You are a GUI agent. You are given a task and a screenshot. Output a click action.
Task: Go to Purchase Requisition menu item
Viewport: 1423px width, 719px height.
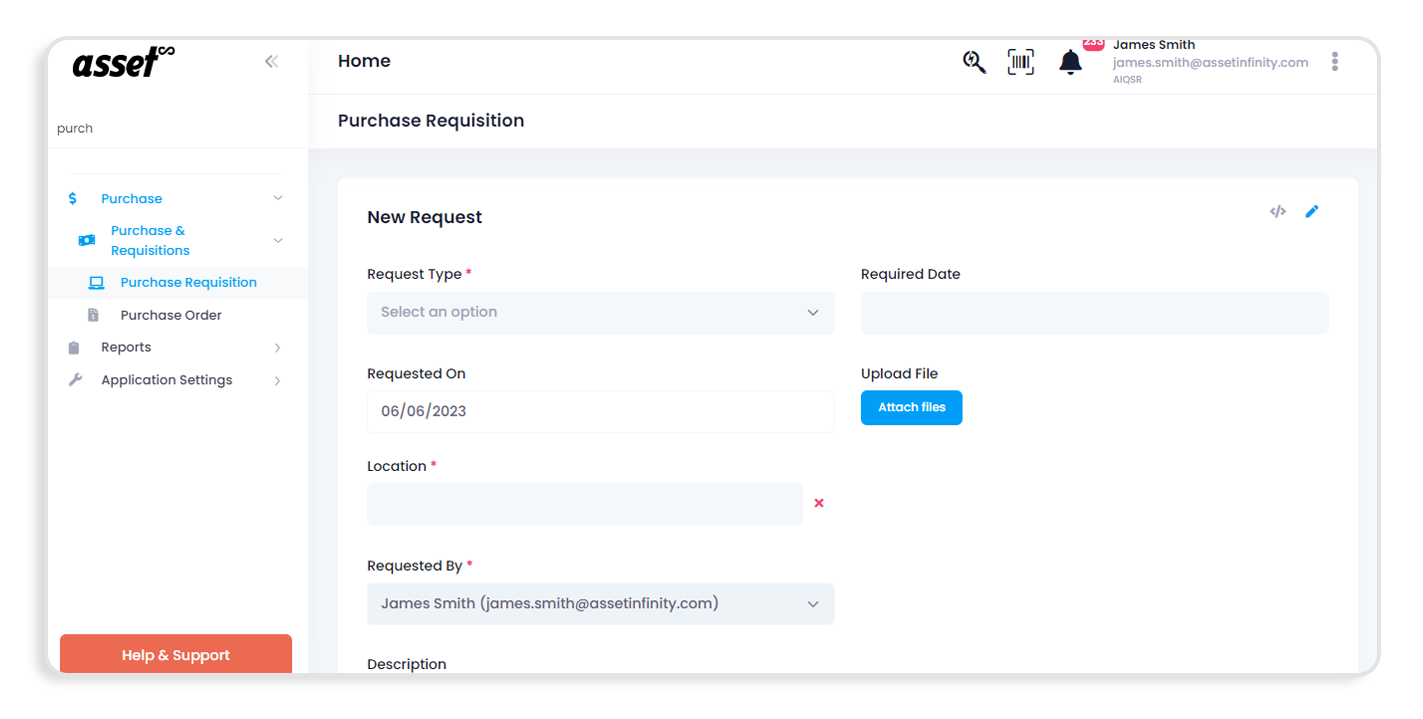(188, 282)
